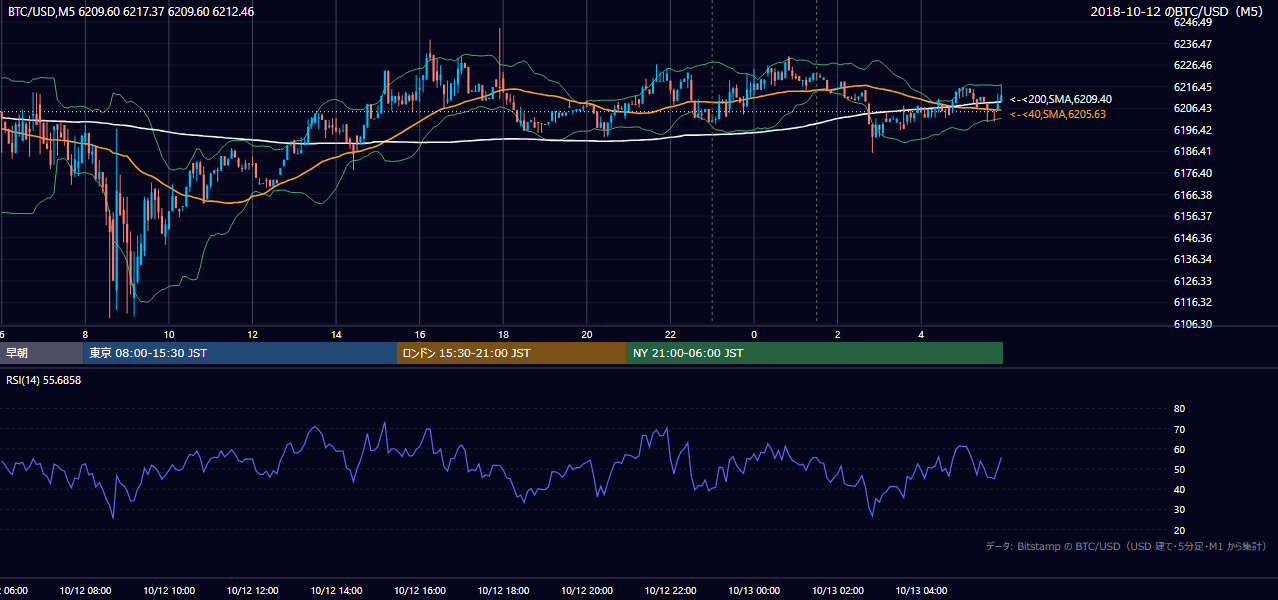Click the 10/12 08:00 date axis label

(86, 590)
